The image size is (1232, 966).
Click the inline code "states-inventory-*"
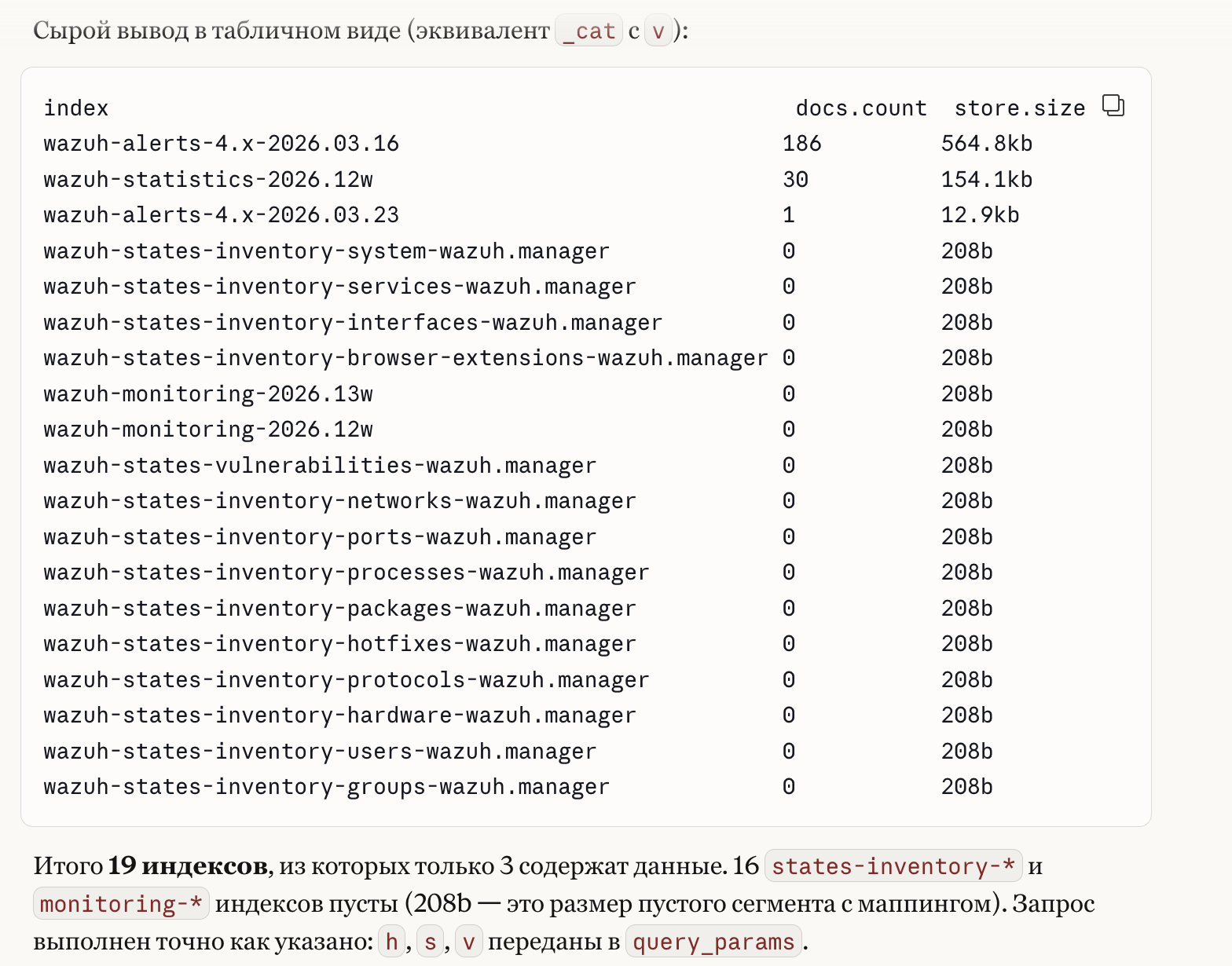pos(893,866)
